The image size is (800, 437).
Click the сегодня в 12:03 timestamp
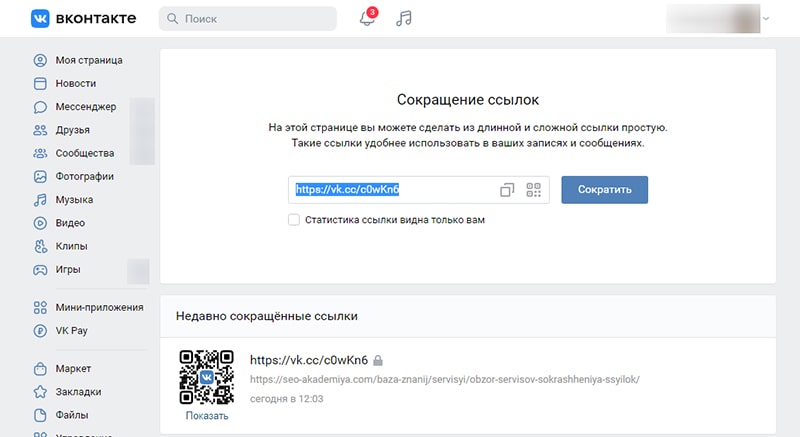click(x=287, y=399)
